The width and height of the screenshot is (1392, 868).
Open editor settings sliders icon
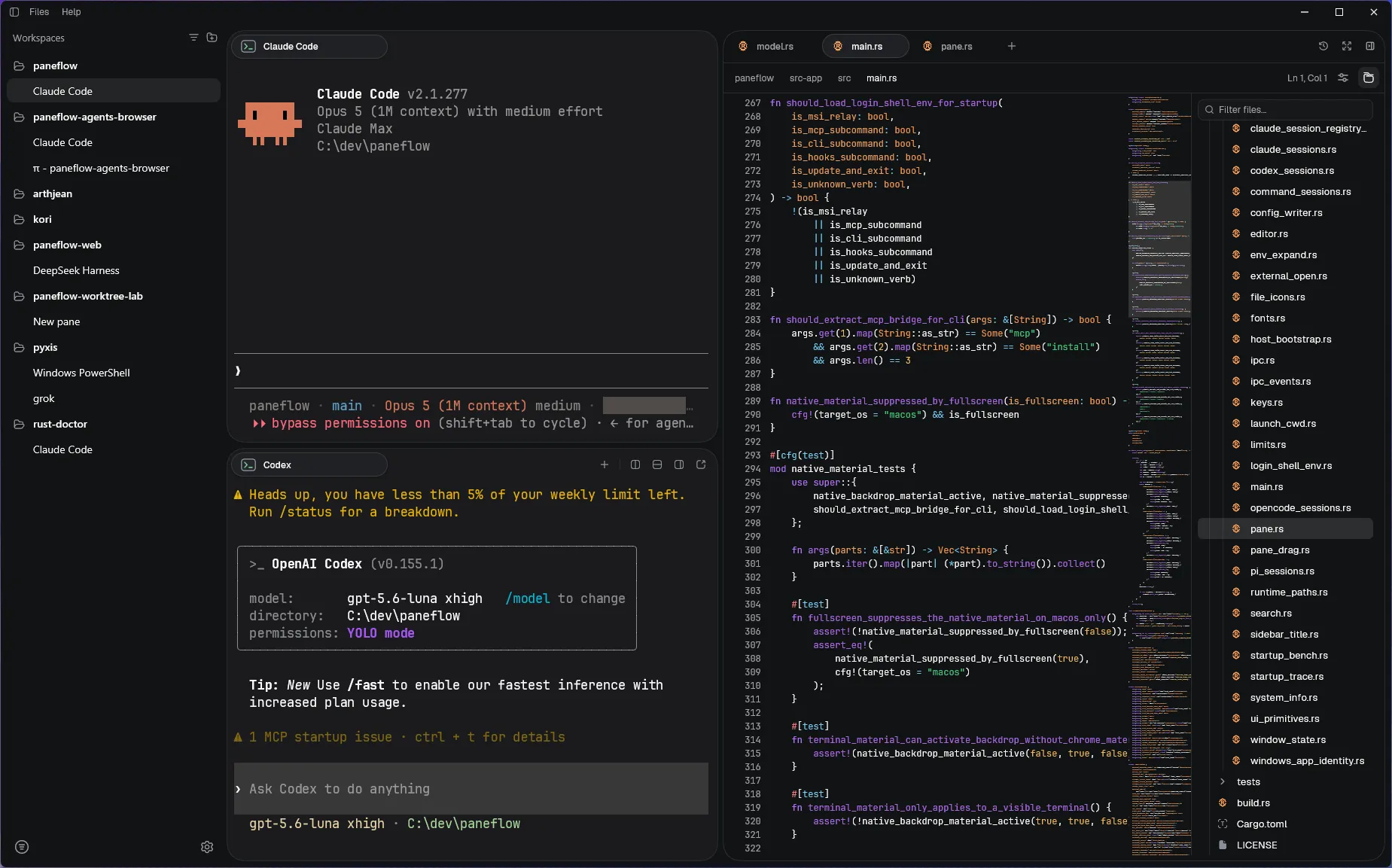[1343, 78]
